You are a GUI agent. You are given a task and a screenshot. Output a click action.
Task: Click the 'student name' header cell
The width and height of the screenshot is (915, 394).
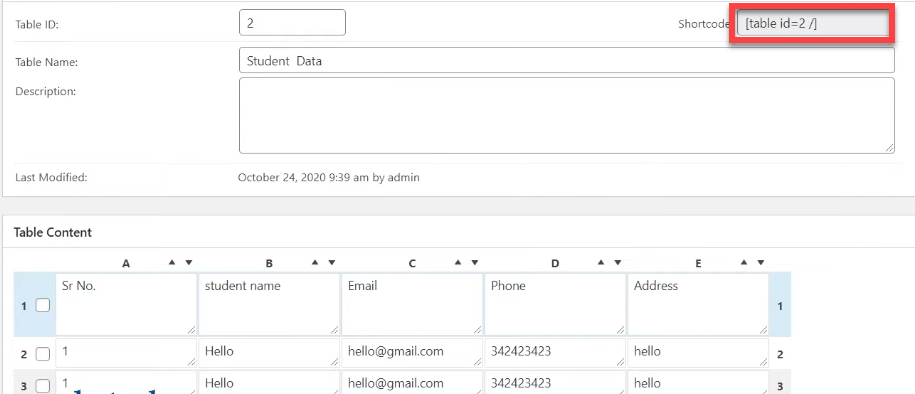[269, 305]
